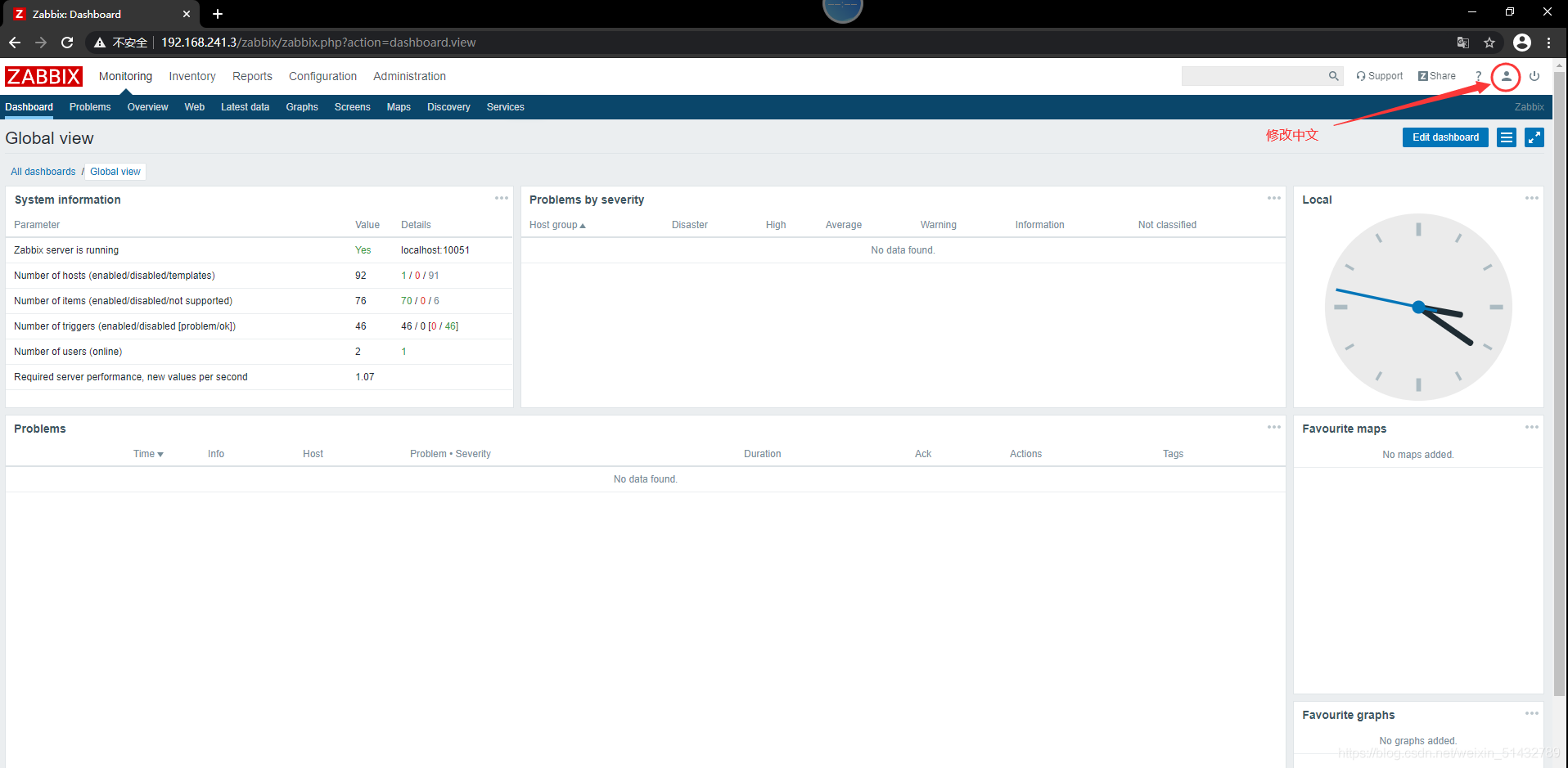Open a new browser tab
The height and width of the screenshot is (768, 1568).
218,14
